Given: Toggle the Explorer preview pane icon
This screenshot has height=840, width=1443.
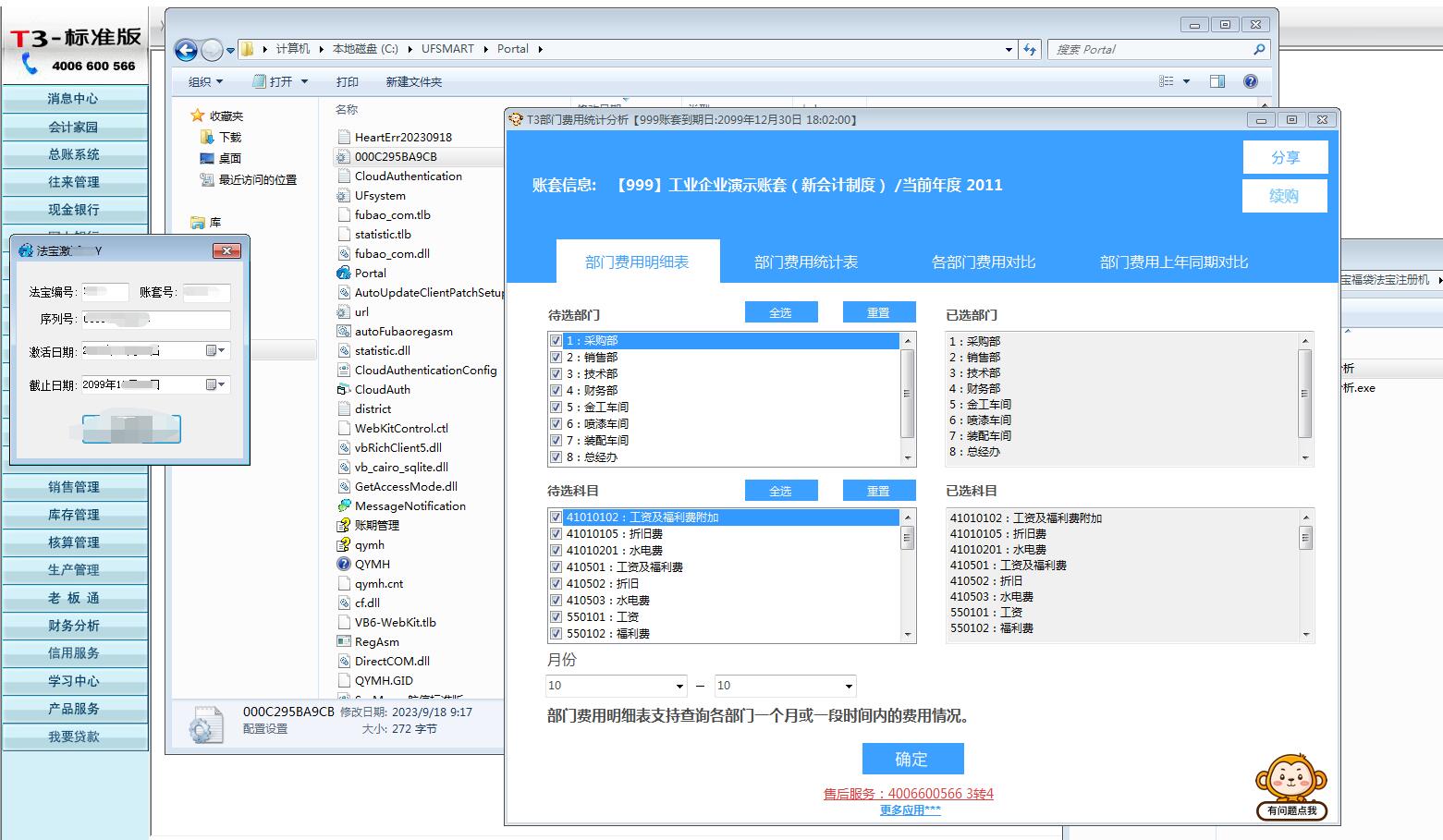Looking at the screenshot, I should 1217,81.
